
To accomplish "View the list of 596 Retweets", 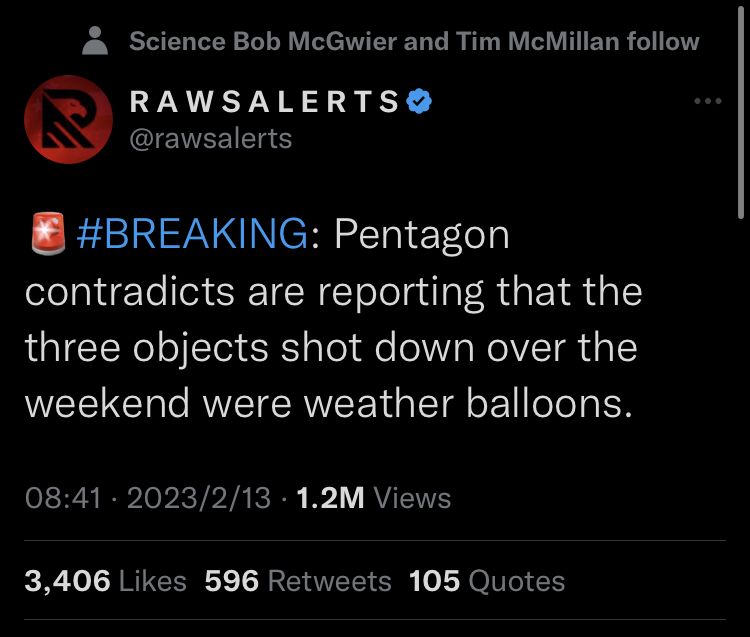I will coord(297,581).
